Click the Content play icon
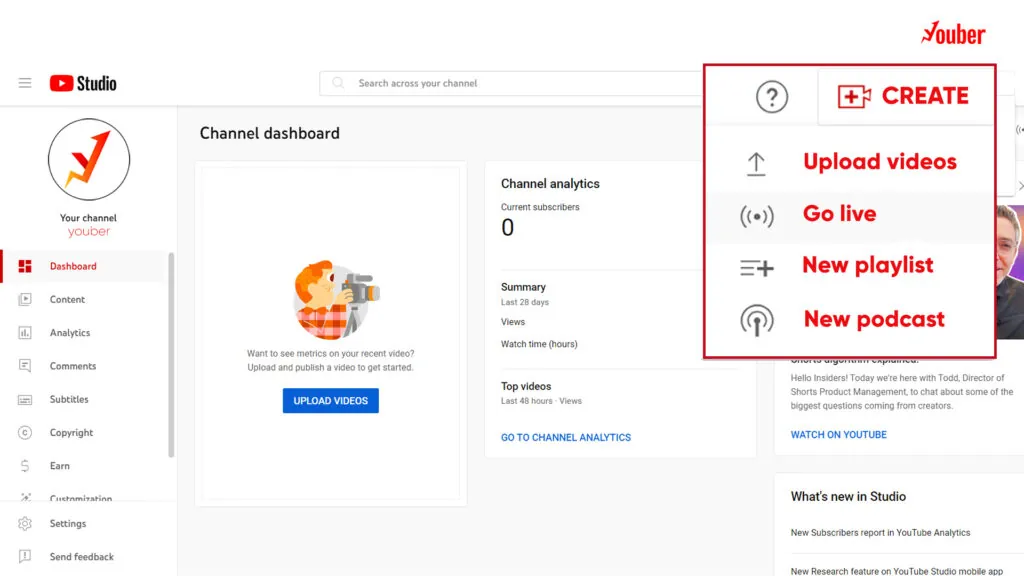 pos(25,300)
